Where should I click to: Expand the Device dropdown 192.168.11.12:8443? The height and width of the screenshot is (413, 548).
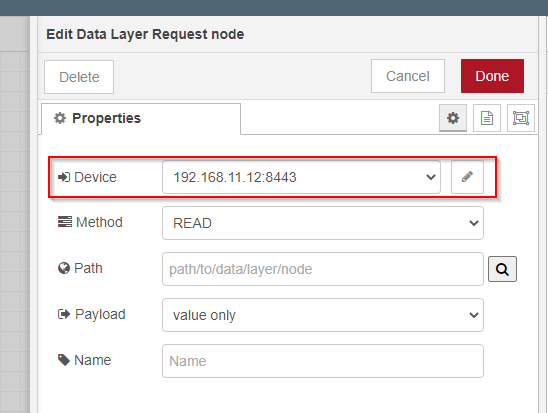(301, 177)
